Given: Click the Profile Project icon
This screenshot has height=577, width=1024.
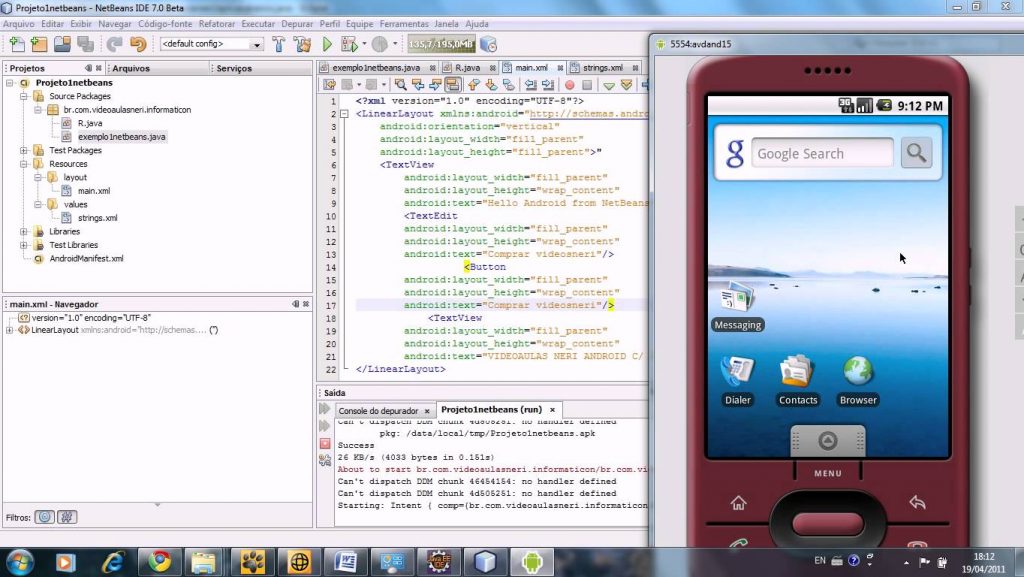Looking at the screenshot, I should [379, 44].
